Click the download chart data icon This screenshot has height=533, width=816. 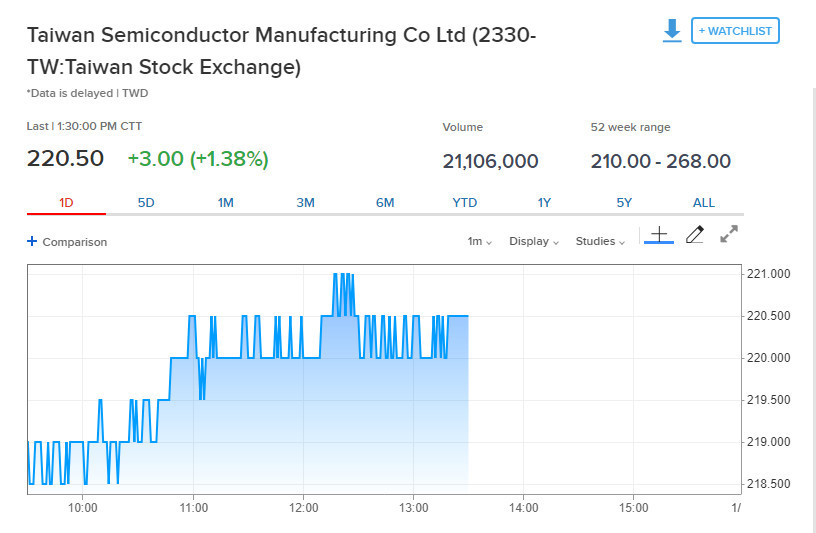(x=672, y=30)
